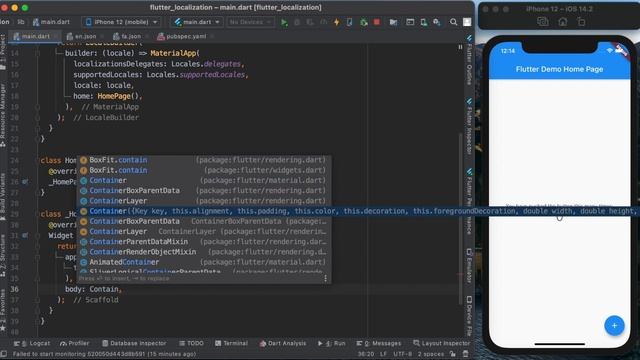Choose the highlighted Container({Key key...}) constructor suggestion
This screenshot has height=360, width=640.
click(358, 211)
